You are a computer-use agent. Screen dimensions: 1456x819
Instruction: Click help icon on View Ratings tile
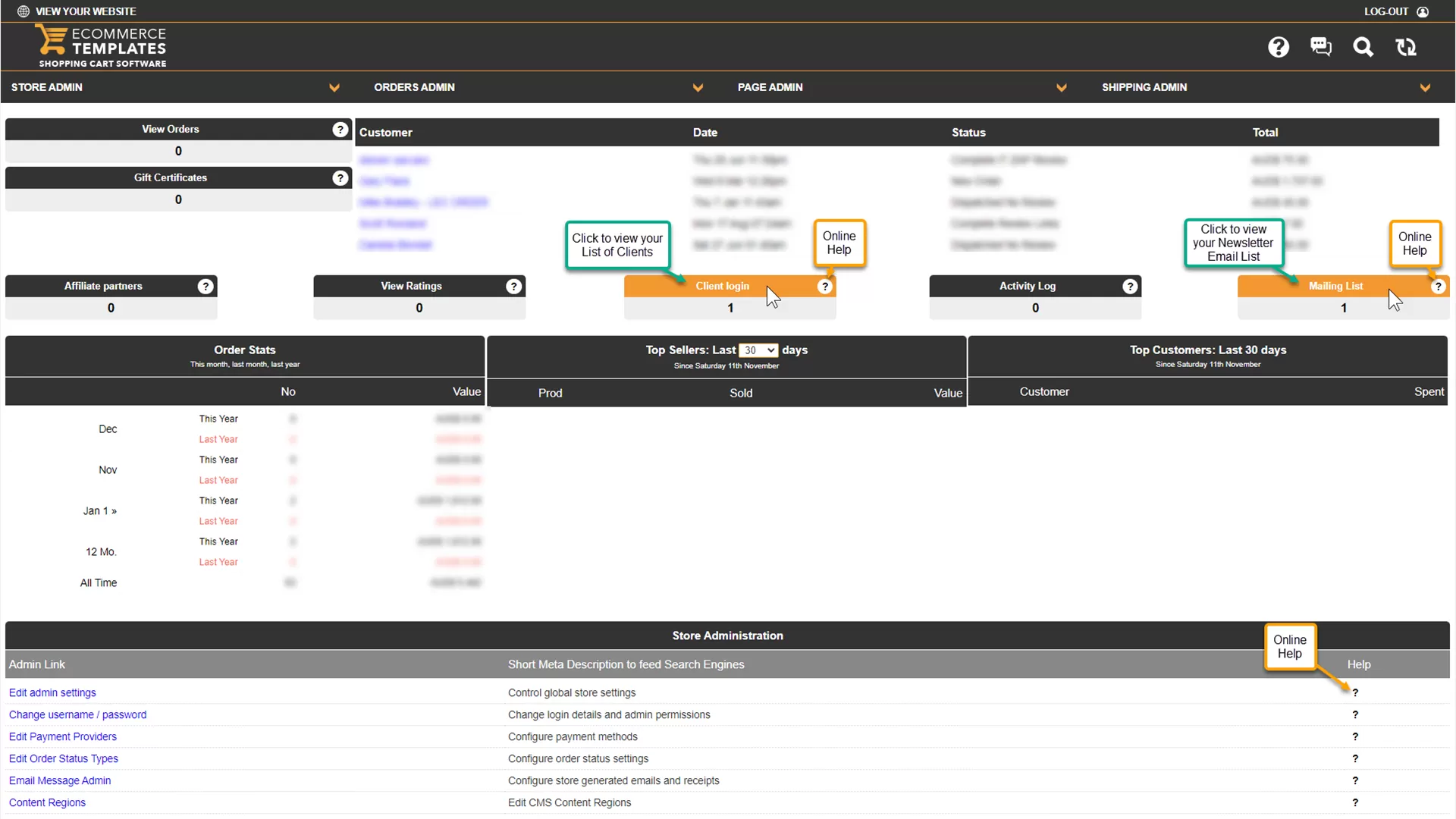[x=514, y=287]
